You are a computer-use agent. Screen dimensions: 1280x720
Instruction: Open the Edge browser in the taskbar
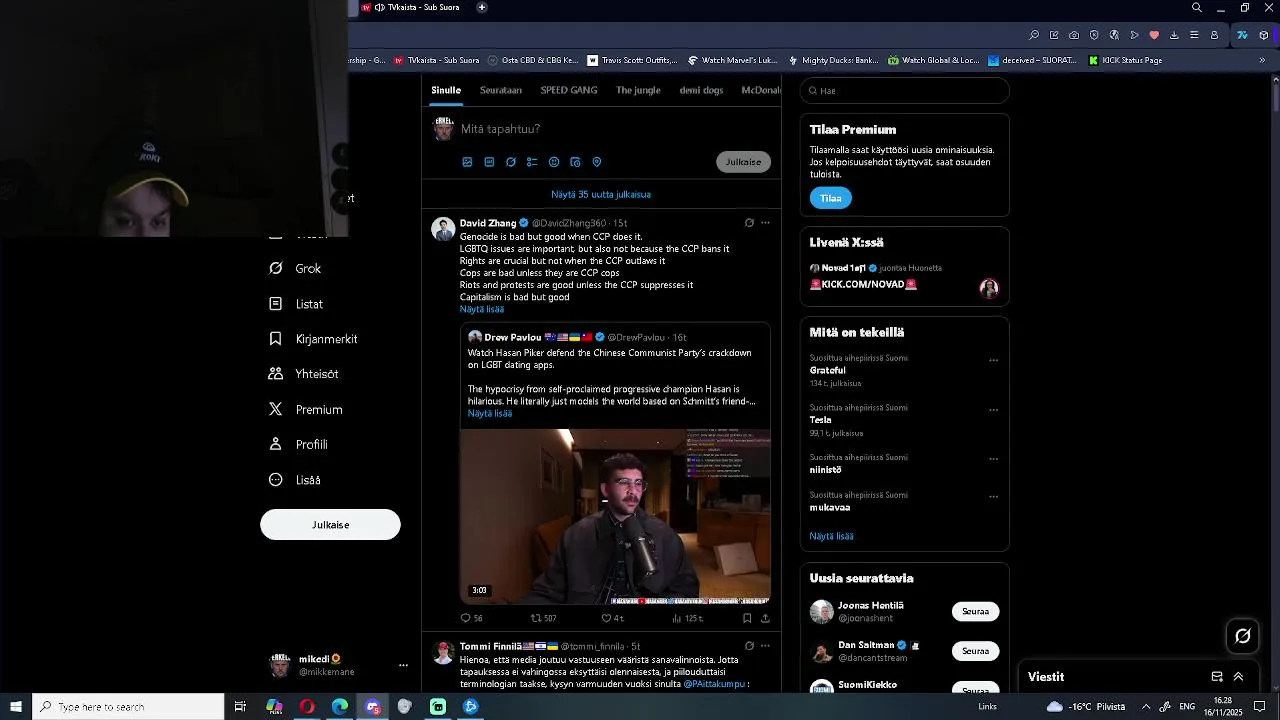click(x=340, y=707)
